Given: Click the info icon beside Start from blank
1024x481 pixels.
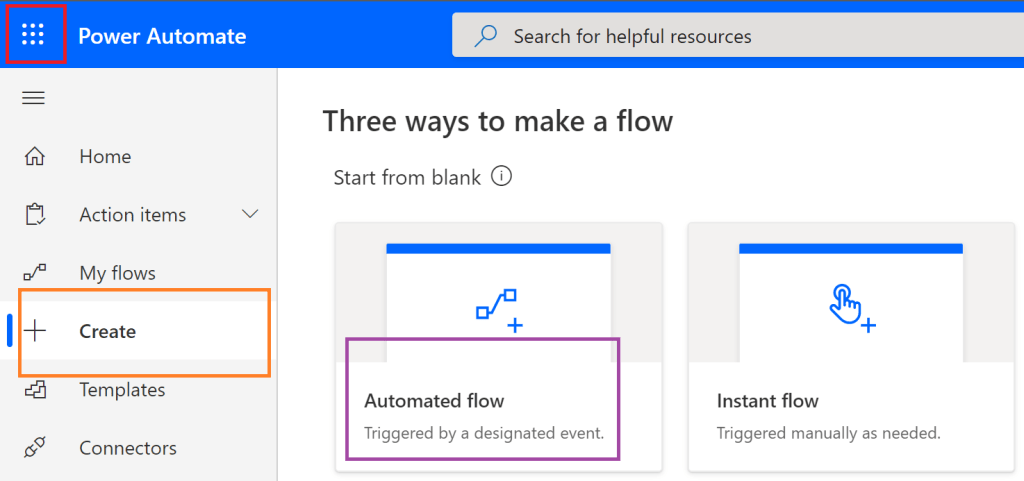Looking at the screenshot, I should click(502, 177).
